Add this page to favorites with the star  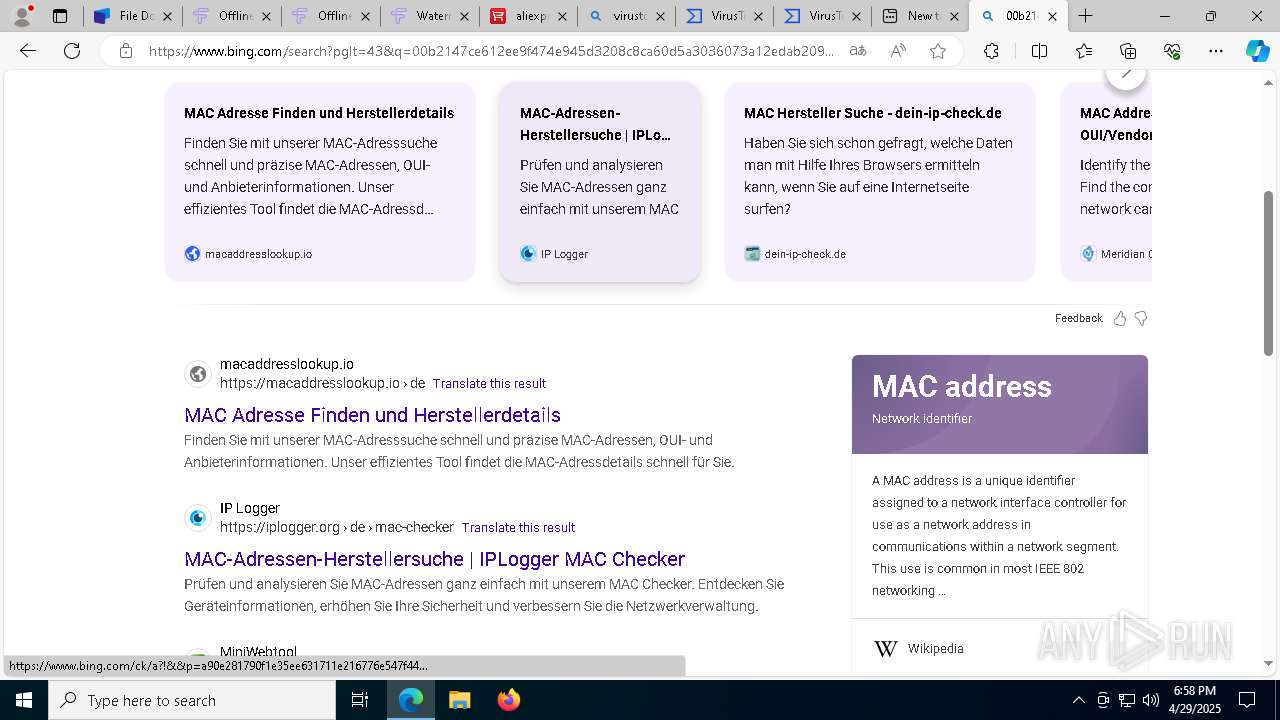point(938,51)
